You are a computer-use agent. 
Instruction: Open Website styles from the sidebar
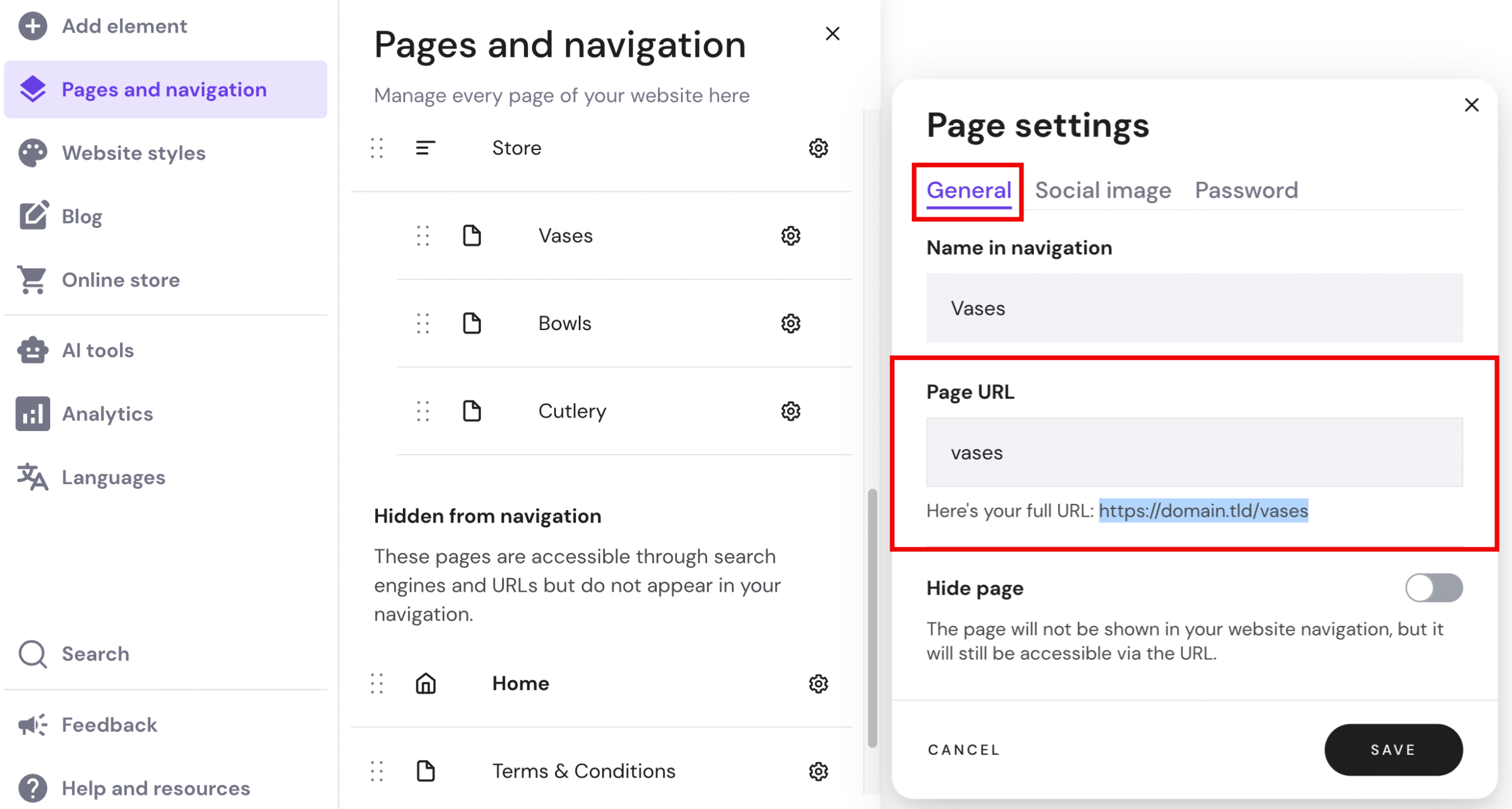click(x=133, y=153)
